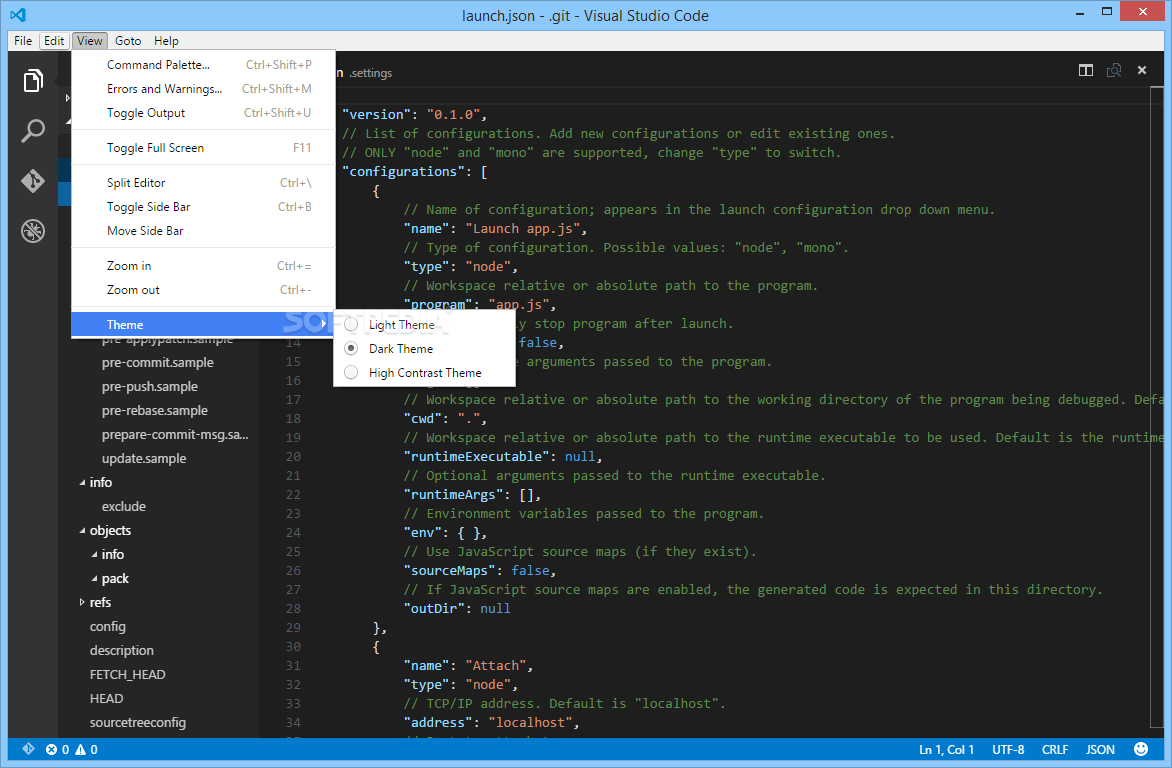Open pre-commit.sample file
This screenshot has height=768, width=1172.
158,363
